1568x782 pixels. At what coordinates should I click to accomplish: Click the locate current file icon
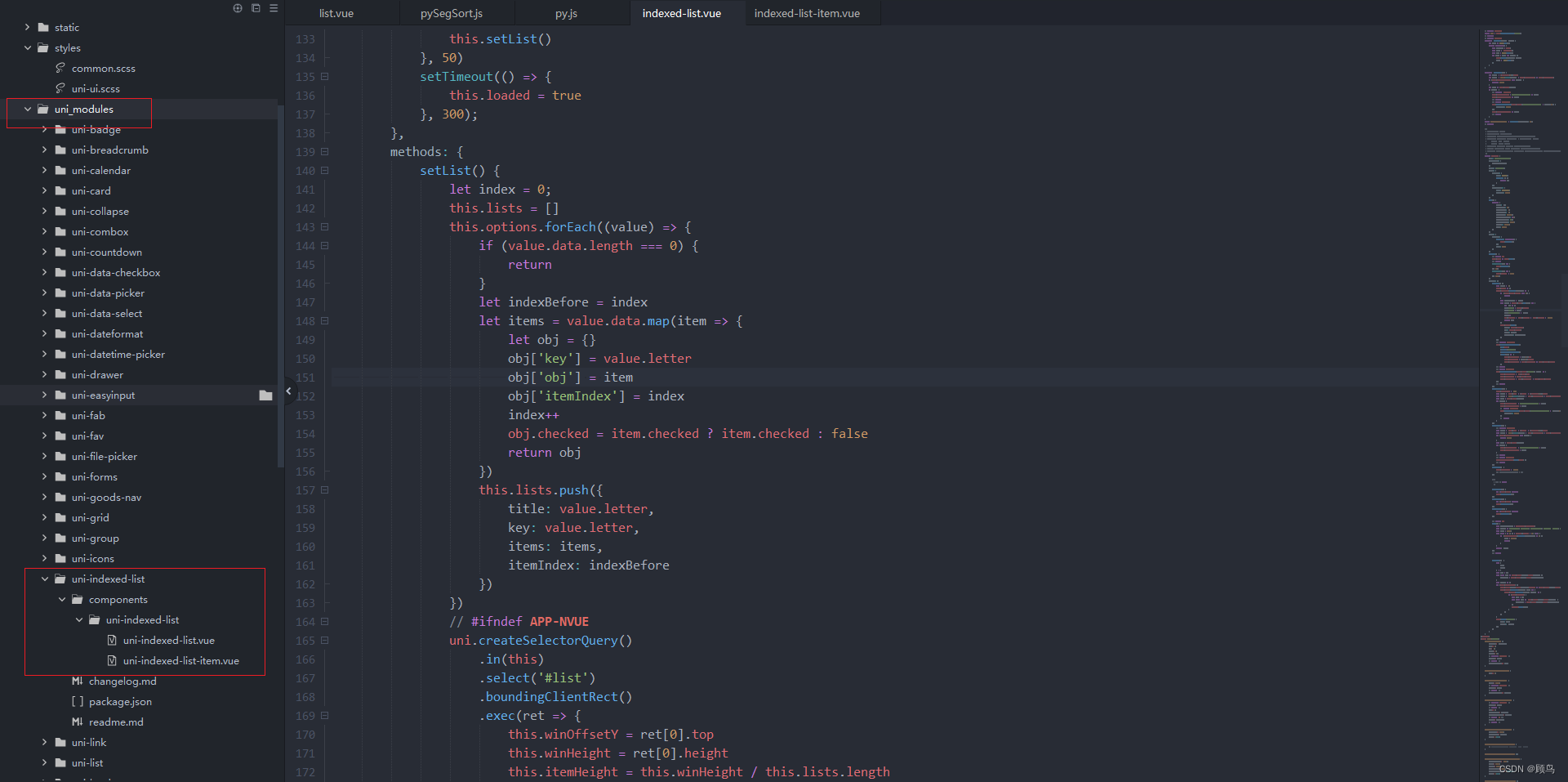click(x=238, y=8)
